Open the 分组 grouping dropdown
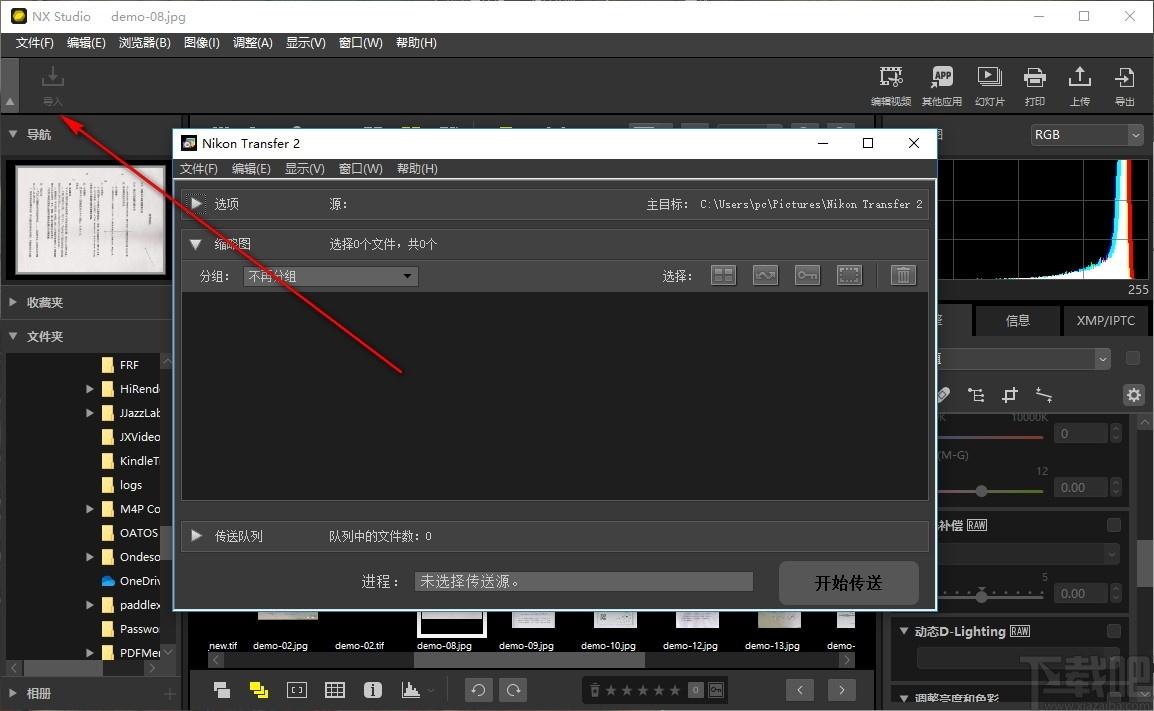The image size is (1154, 711). [x=330, y=276]
